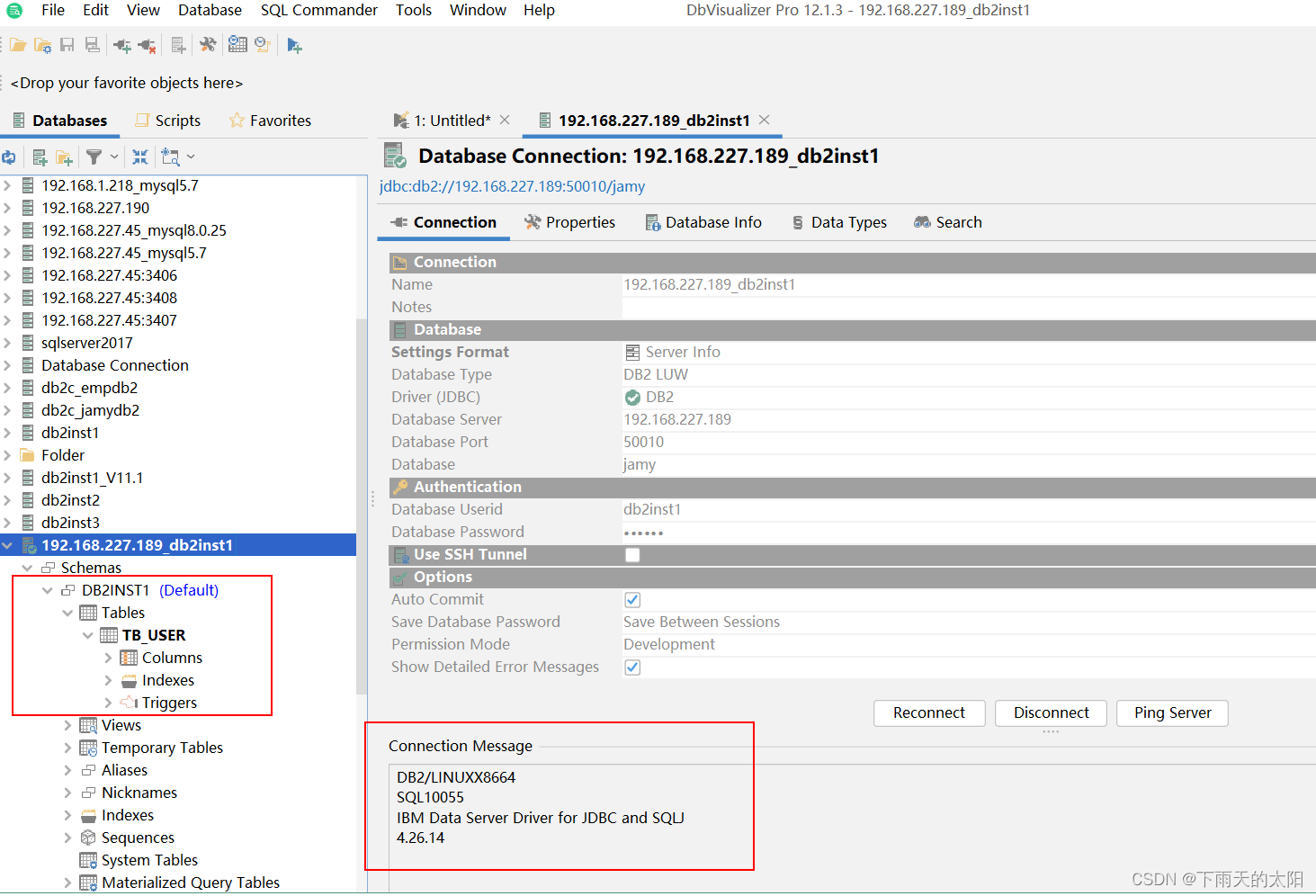1316x896 pixels.
Task: Open Tool Properties wrench icon
Action: pyautogui.click(x=208, y=45)
